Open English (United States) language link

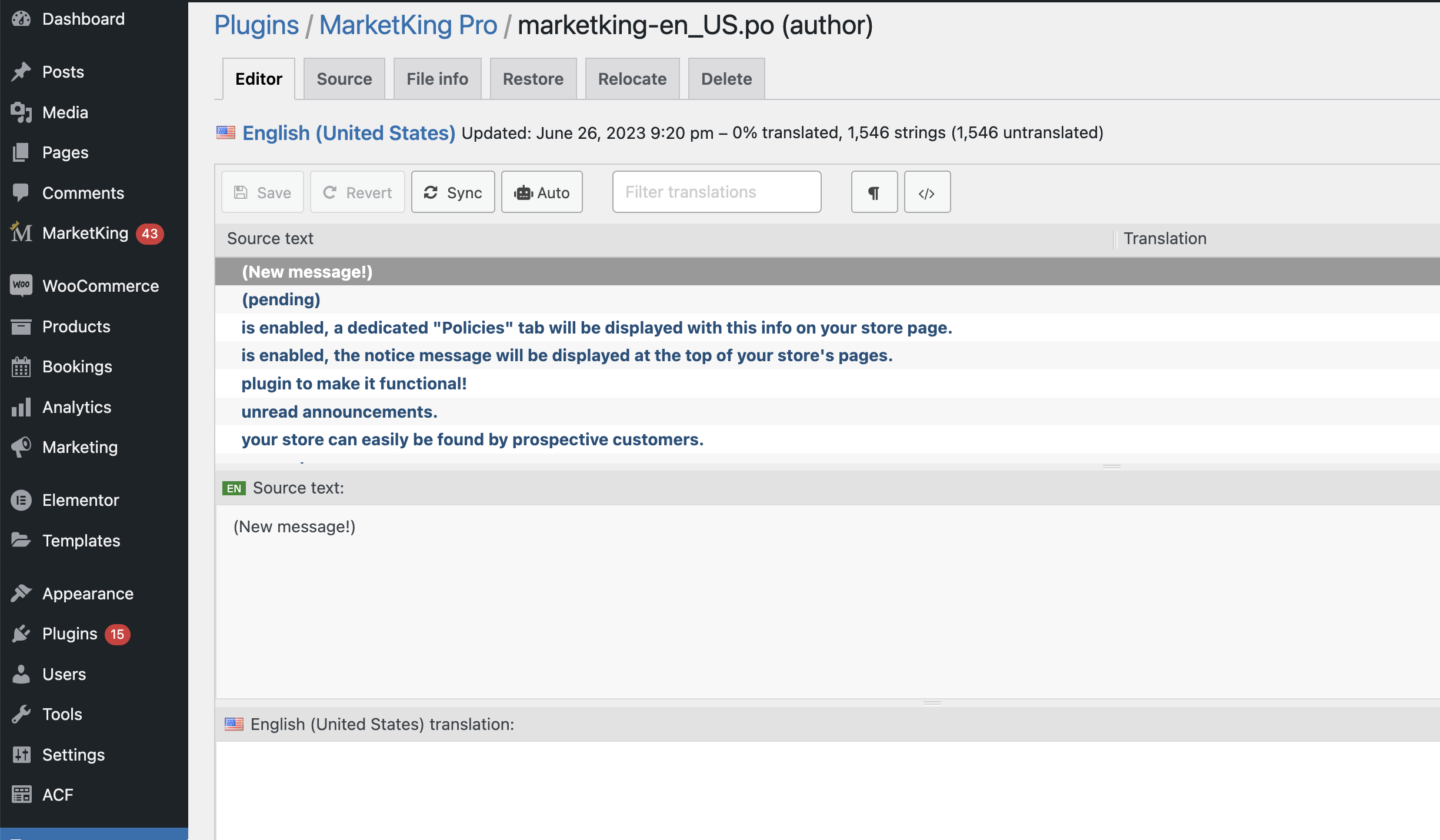click(349, 133)
